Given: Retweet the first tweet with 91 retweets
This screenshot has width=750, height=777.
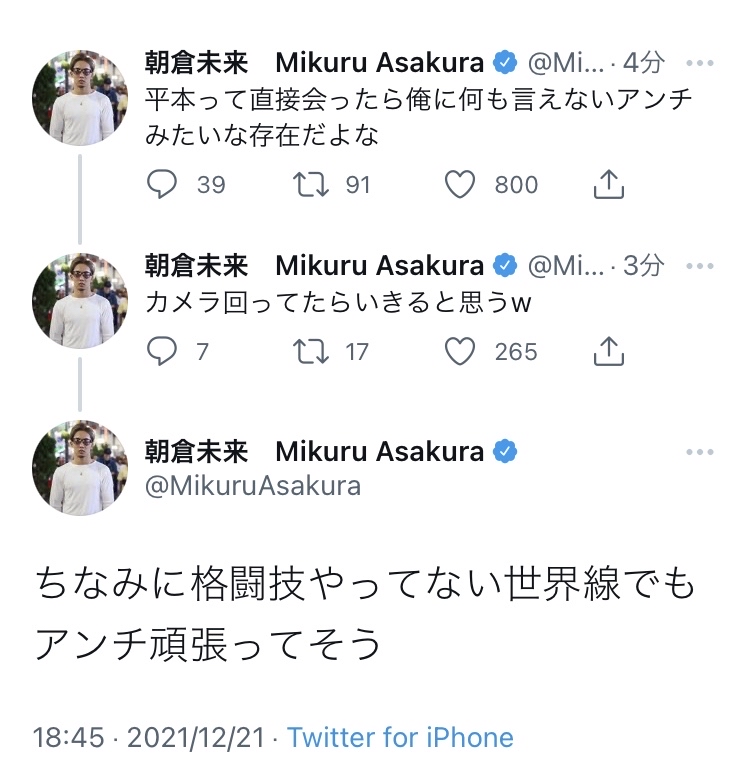Looking at the screenshot, I should pyautogui.click(x=312, y=184).
